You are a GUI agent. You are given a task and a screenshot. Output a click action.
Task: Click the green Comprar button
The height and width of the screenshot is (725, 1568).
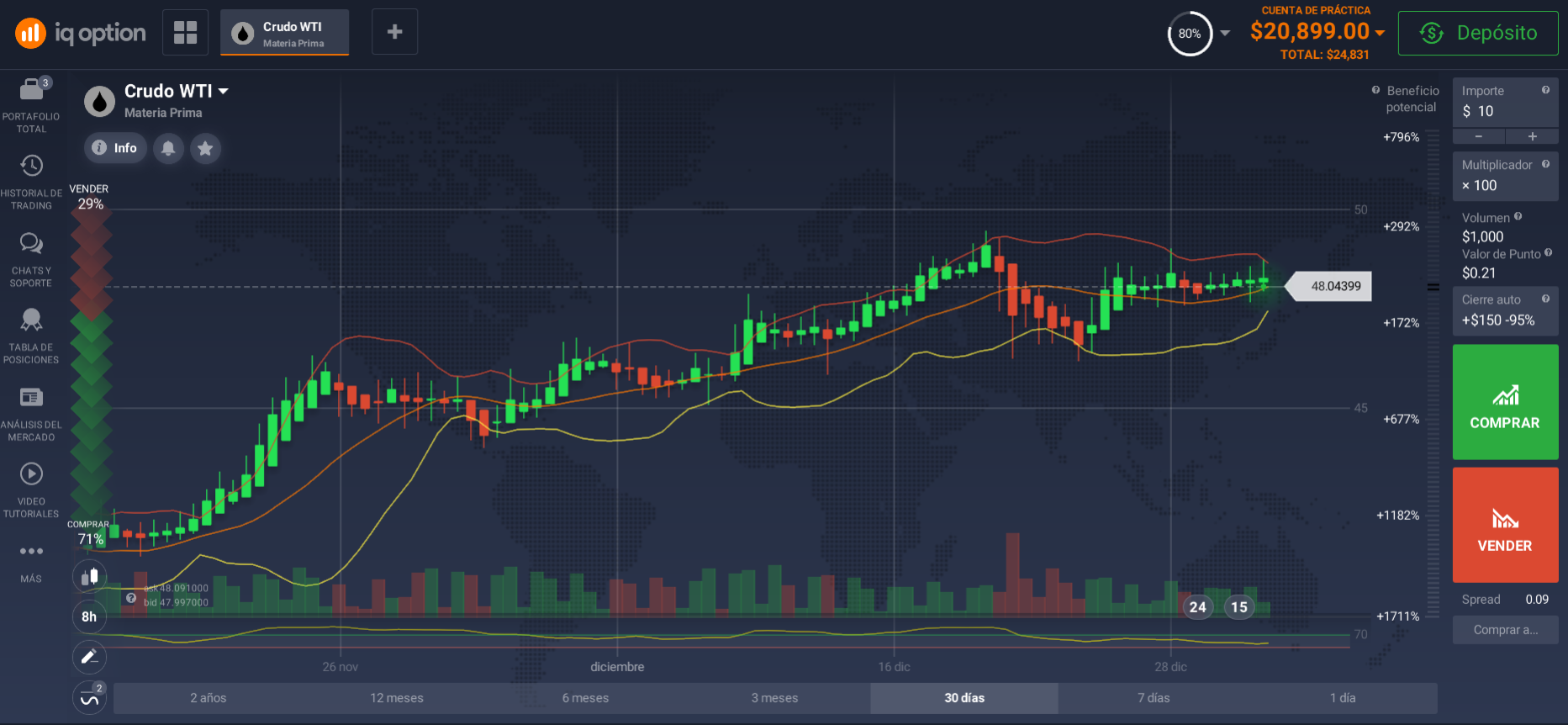click(x=1505, y=402)
